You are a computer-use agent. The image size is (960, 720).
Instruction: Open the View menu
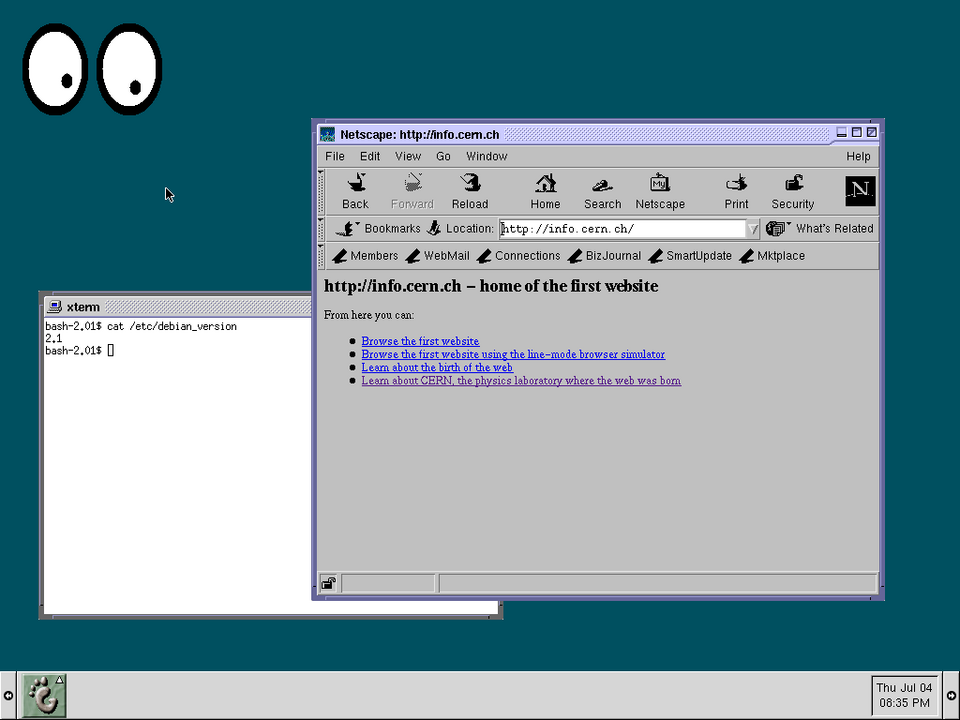click(408, 156)
